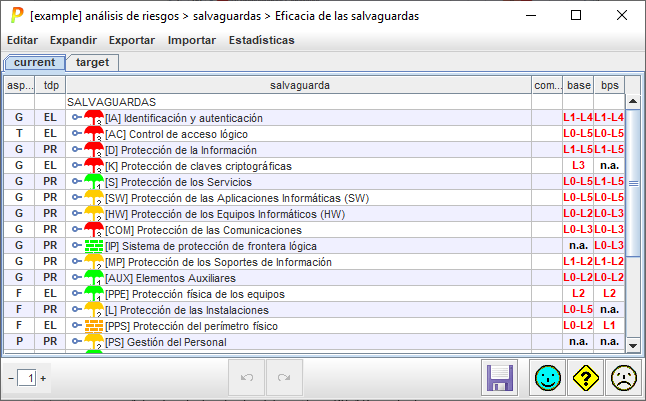Click the undo arrow button
Viewport: 646px width, 401px height.
pyautogui.click(x=246, y=379)
